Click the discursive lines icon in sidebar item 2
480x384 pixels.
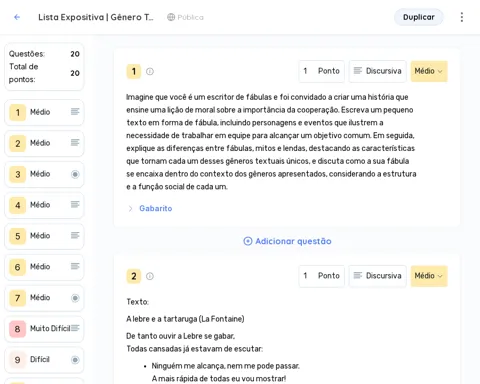coord(75,143)
